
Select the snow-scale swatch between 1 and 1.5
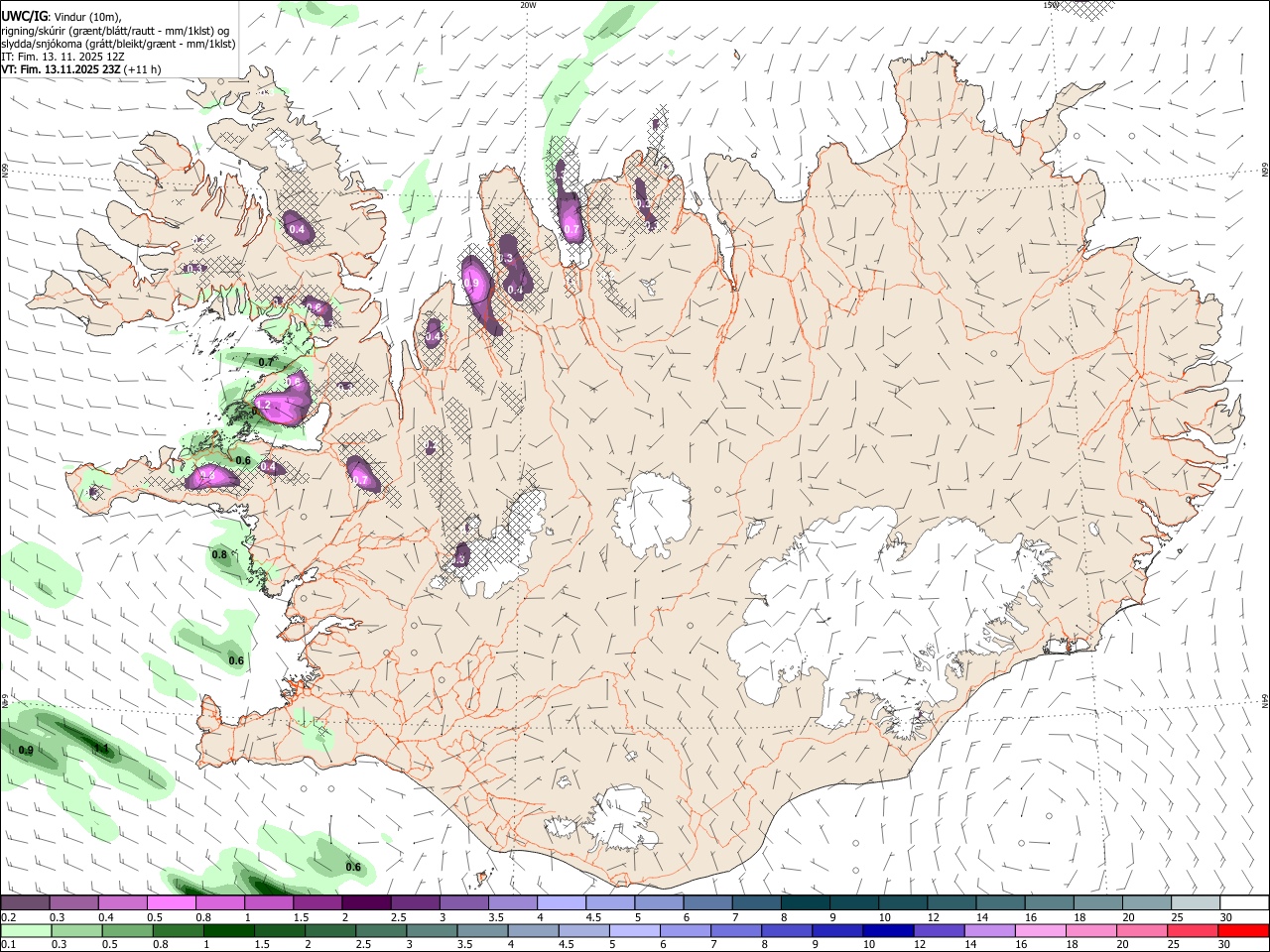[x=268, y=903]
